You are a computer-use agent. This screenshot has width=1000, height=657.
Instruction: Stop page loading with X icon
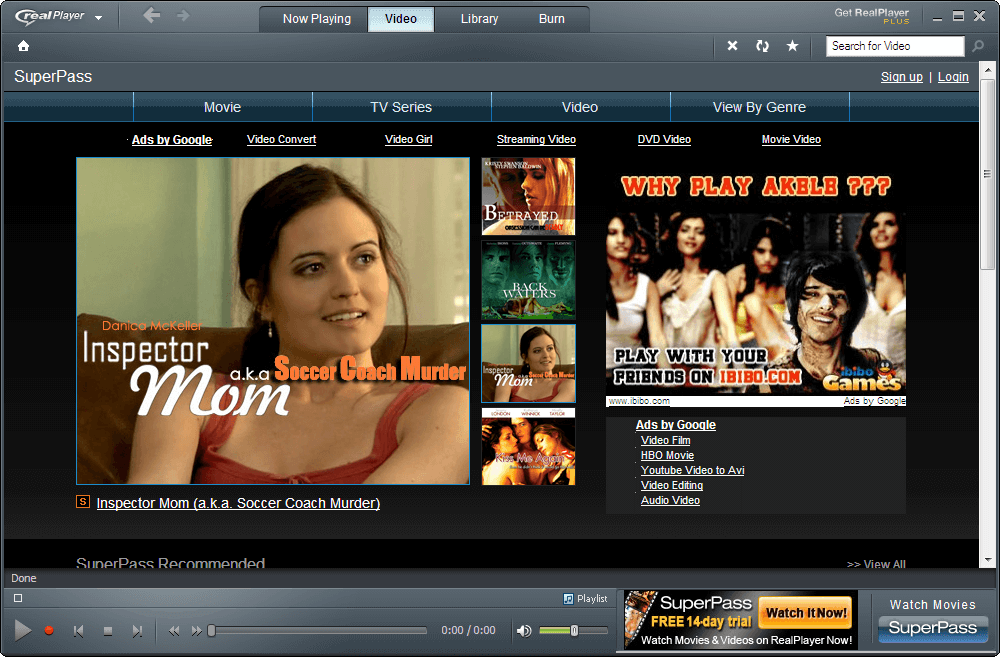(x=732, y=46)
